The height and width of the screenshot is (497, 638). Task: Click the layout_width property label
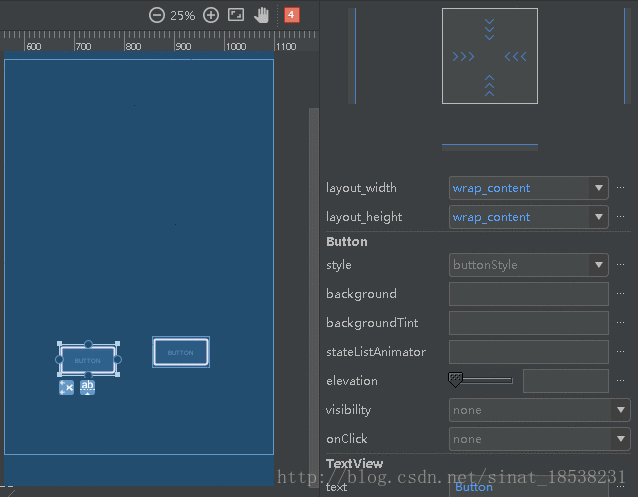361,188
